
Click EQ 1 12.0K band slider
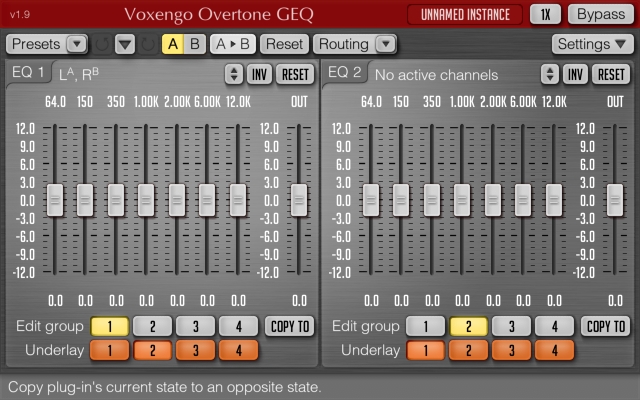point(238,200)
